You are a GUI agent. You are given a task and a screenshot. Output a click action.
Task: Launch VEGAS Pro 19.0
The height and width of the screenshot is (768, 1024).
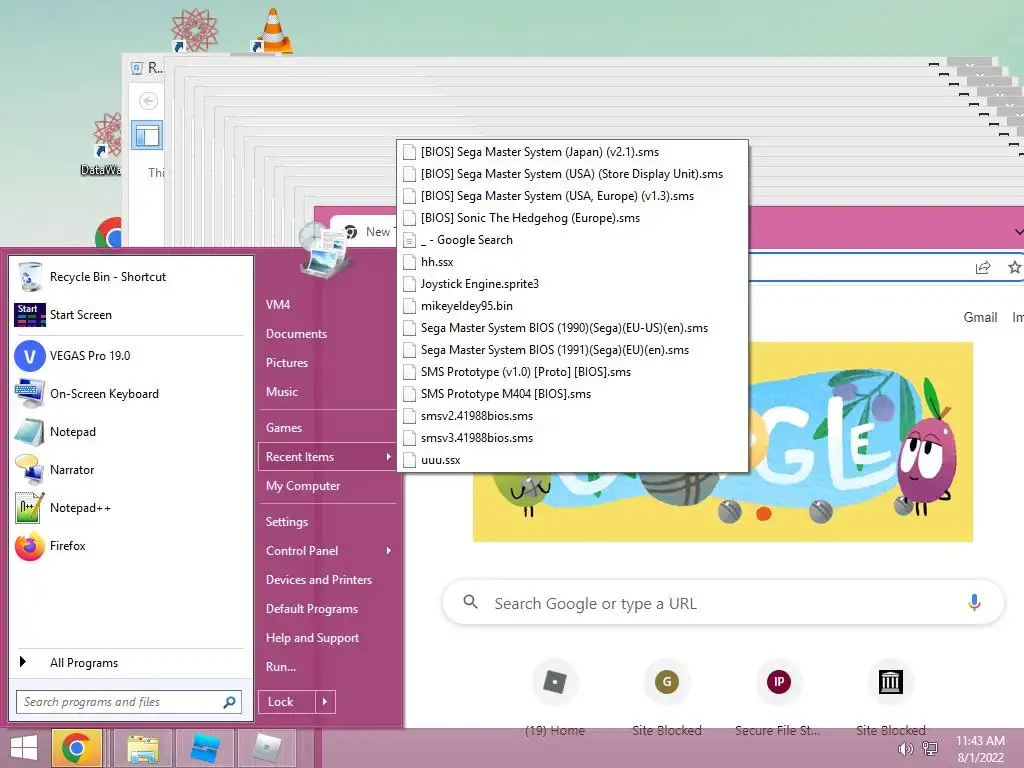[x=129, y=356]
